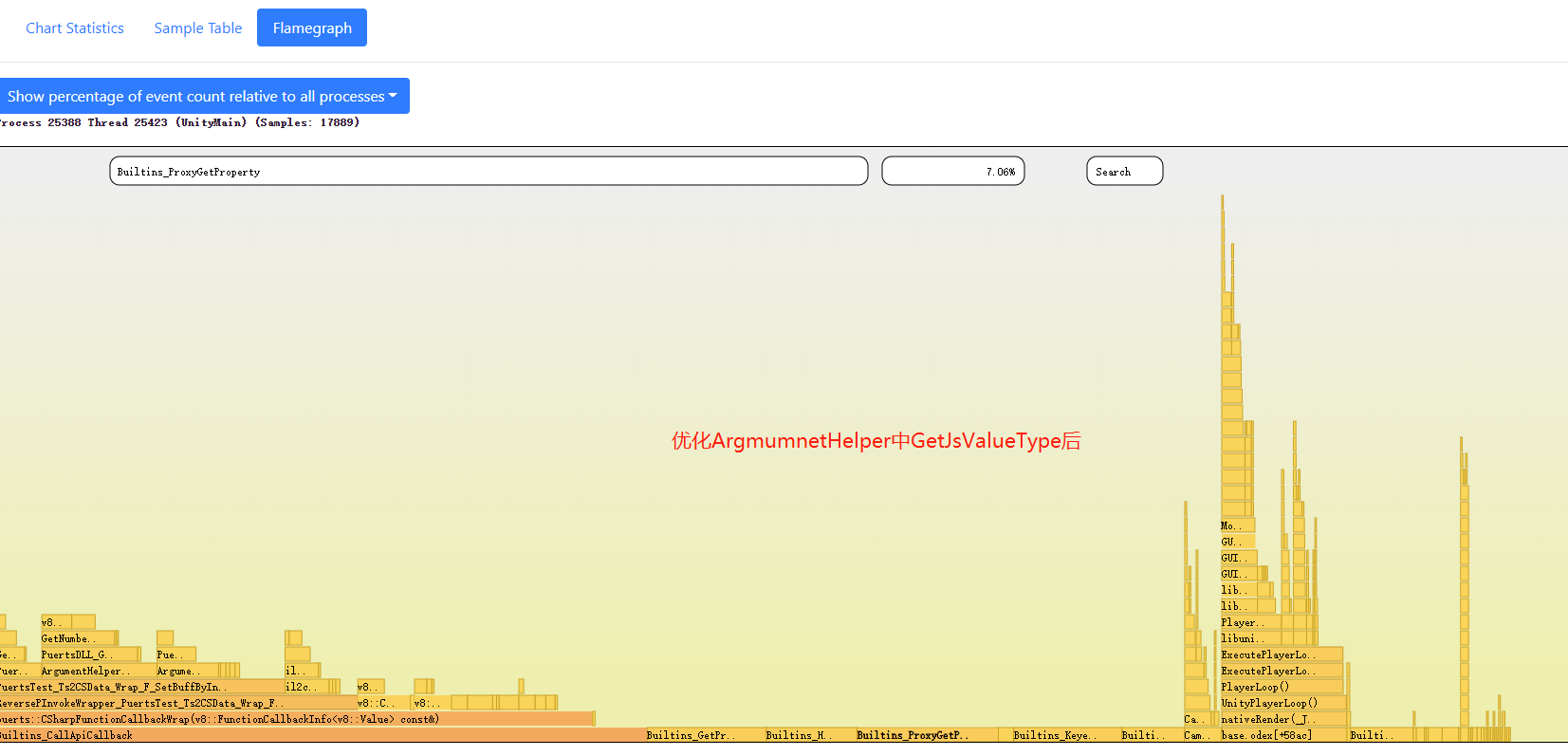1568x756 pixels.
Task: Click the GetNumbe.. frame
Action: (x=78, y=638)
